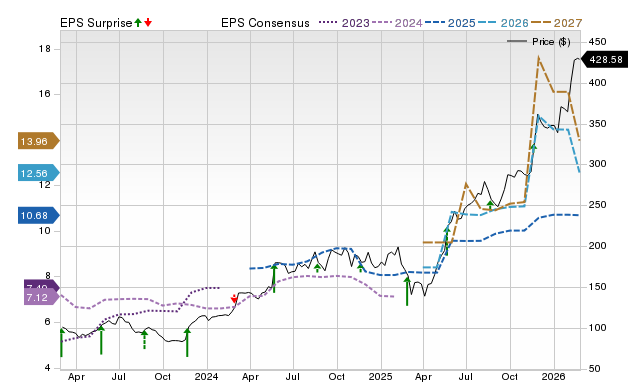Click the left axis label '4'
The width and height of the screenshot is (640, 382).
click(x=48, y=368)
